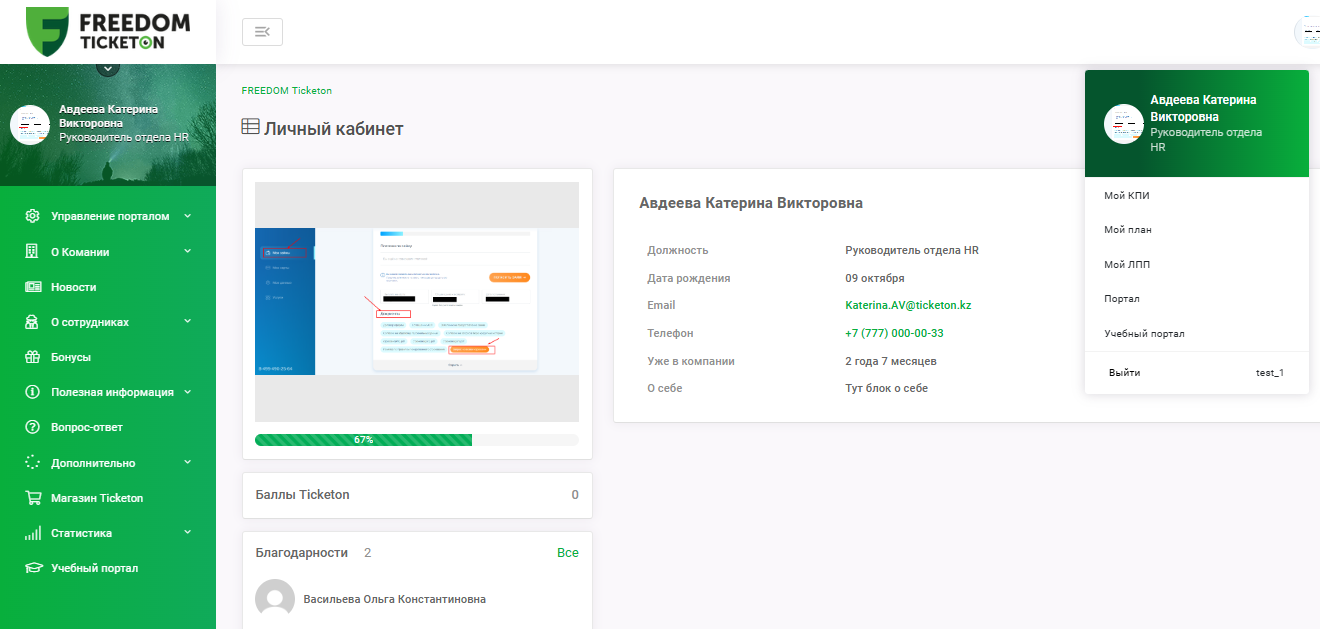Click the Полезная информация info icon
1320x629 pixels.
click(33, 392)
